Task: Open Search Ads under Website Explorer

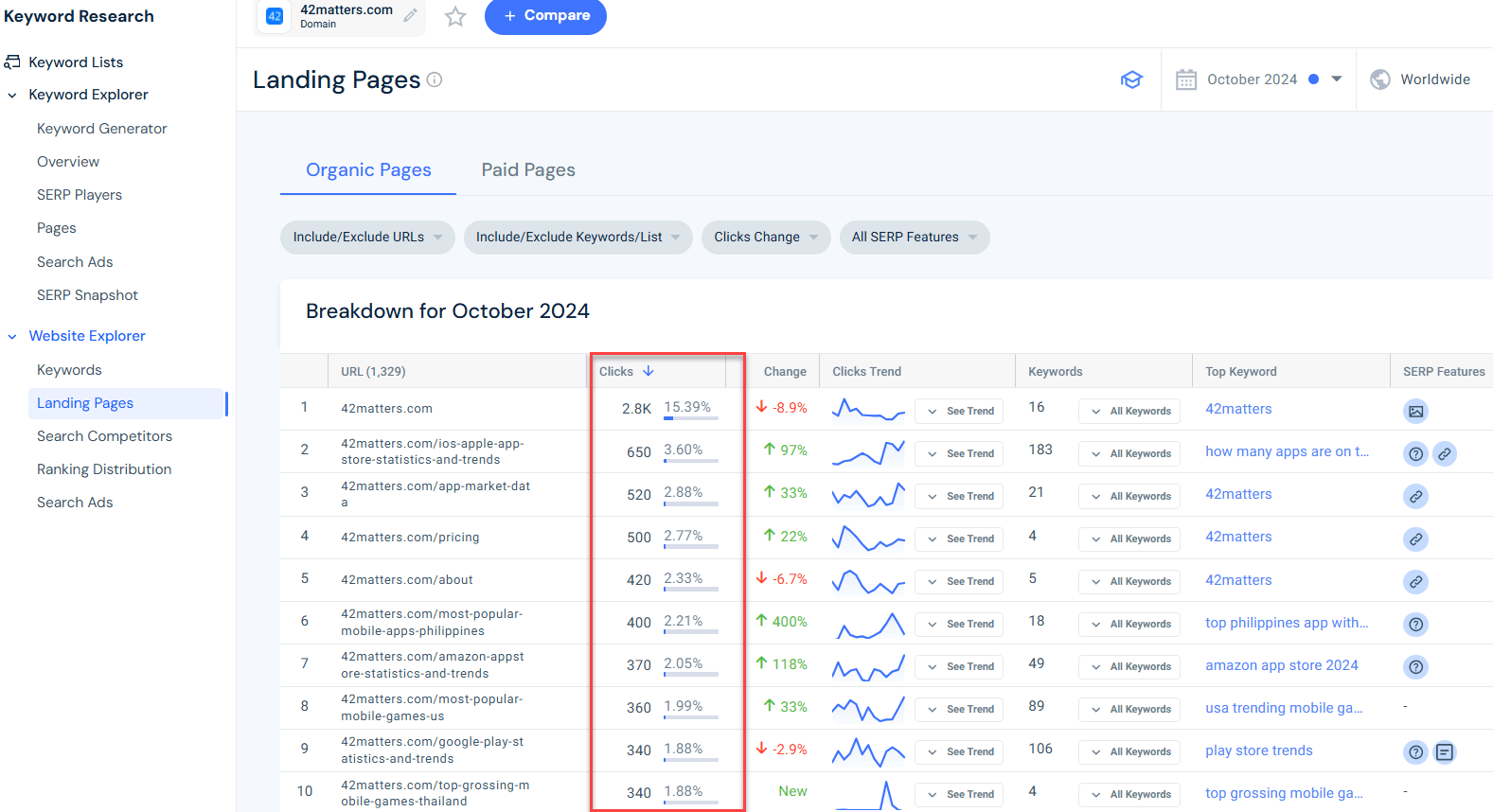Action: (75, 503)
